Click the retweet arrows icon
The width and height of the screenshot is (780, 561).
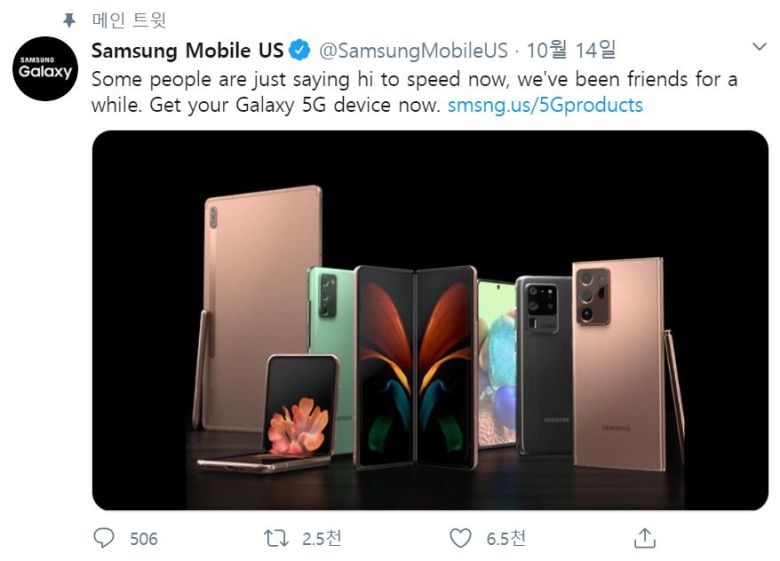(276, 538)
